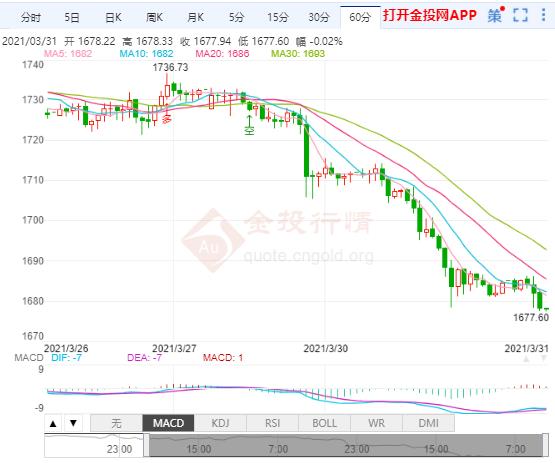Click the 2021/3/26 date axis label
Screen dimensions: 555x463
[x=66, y=349]
